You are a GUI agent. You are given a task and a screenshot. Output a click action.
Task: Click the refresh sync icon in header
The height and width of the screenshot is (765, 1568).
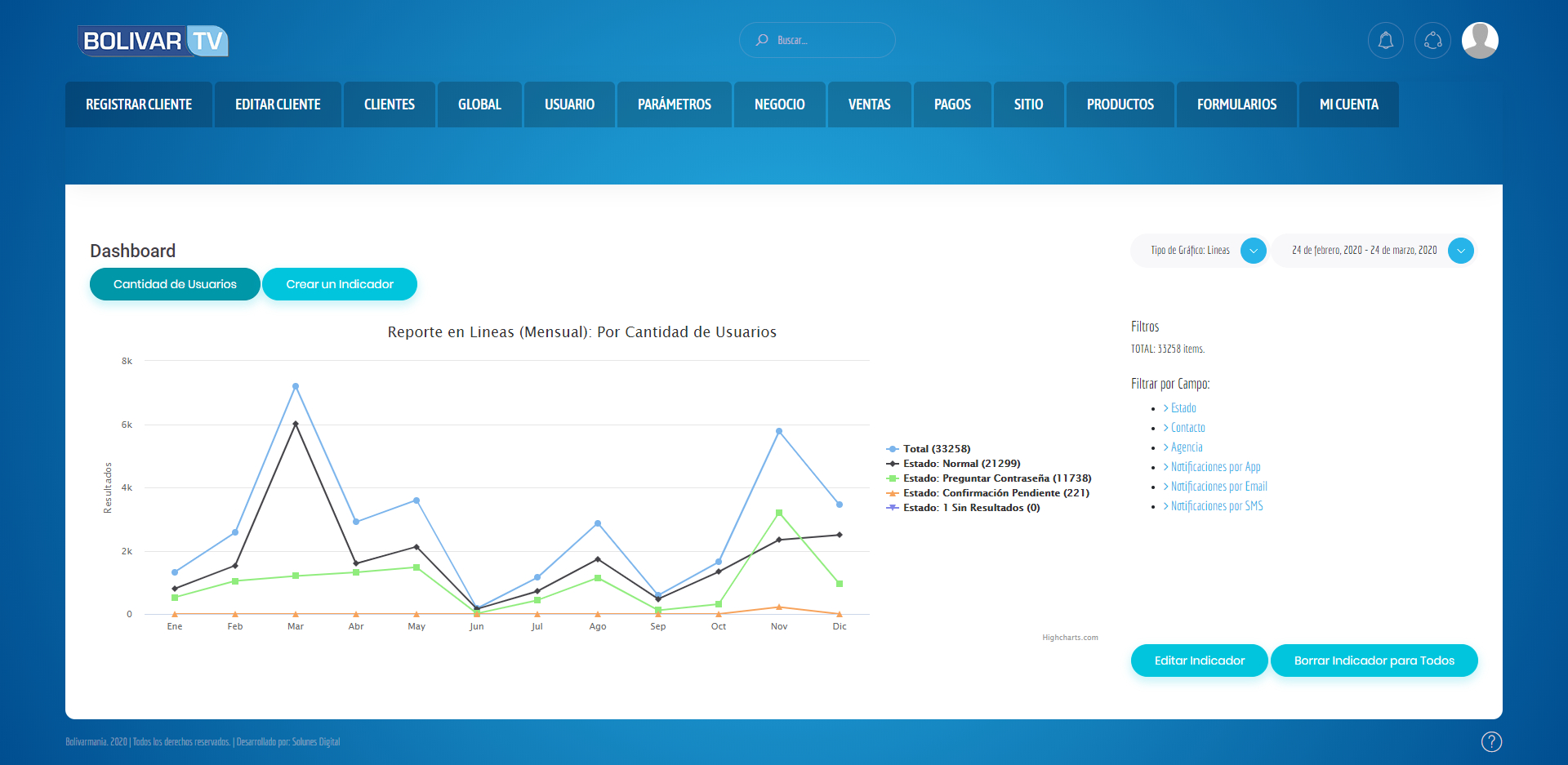click(1432, 40)
